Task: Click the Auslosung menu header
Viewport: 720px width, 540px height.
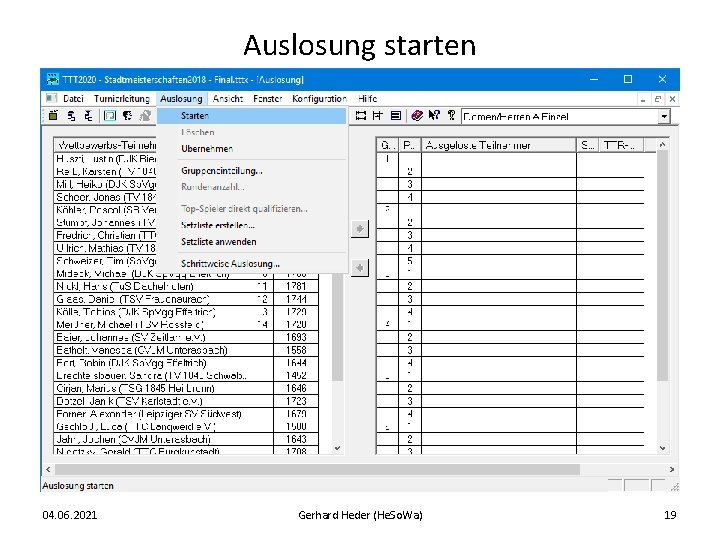Action: (x=181, y=99)
